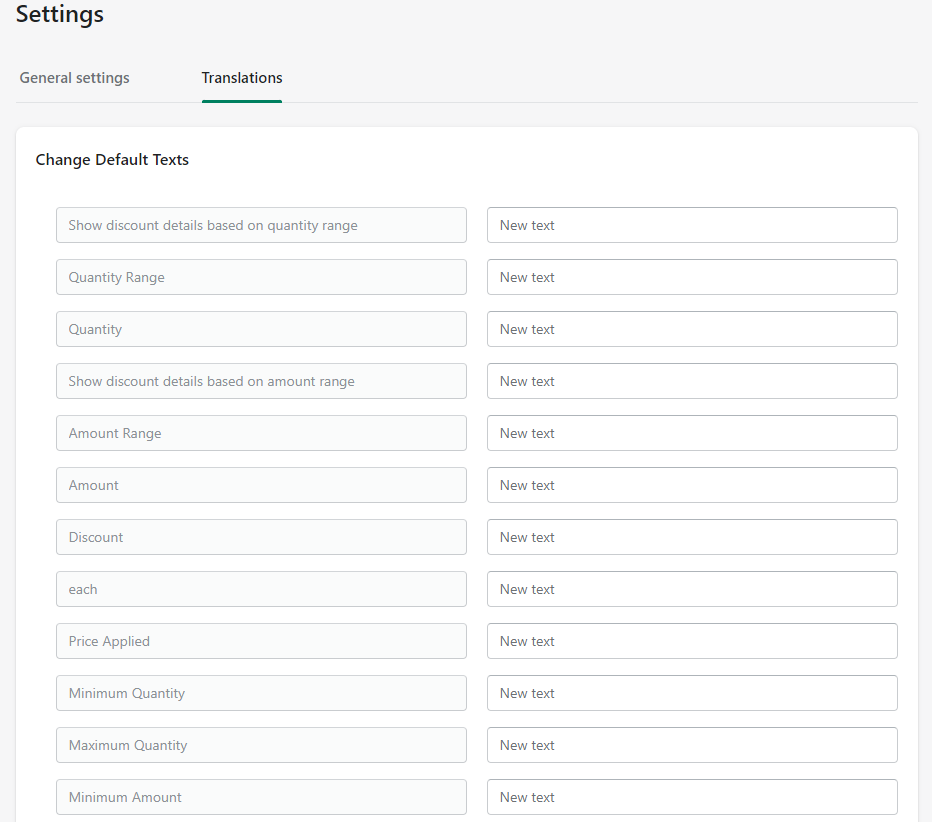Image resolution: width=932 pixels, height=822 pixels.
Task: Focus New text field beside Quantity Range
Action: (692, 277)
